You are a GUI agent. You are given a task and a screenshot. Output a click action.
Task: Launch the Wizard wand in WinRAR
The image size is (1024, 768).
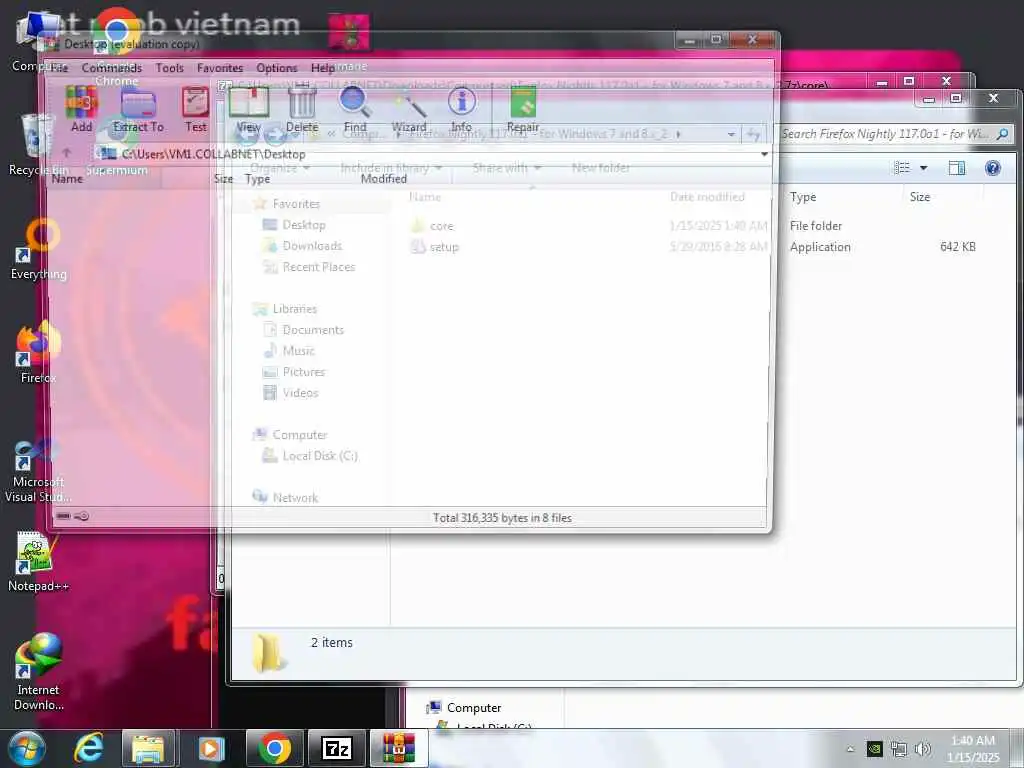409,108
